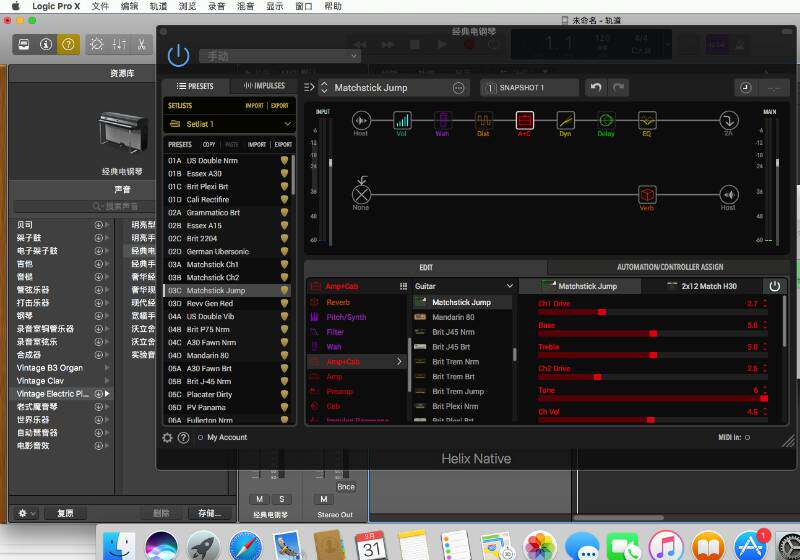The image size is (800, 560).
Task: Adjust the Bass slider
Action: [x=652, y=334]
